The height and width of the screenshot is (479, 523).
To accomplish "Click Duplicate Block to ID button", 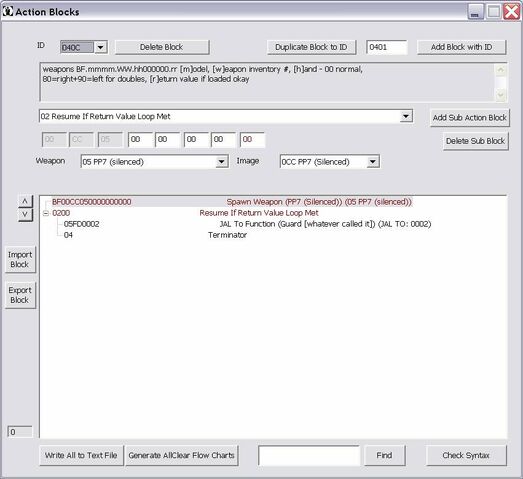I will tap(311, 47).
